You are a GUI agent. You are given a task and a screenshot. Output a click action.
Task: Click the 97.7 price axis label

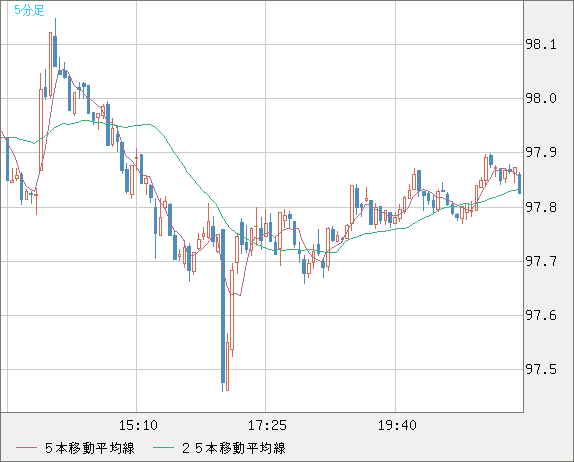tap(541, 261)
